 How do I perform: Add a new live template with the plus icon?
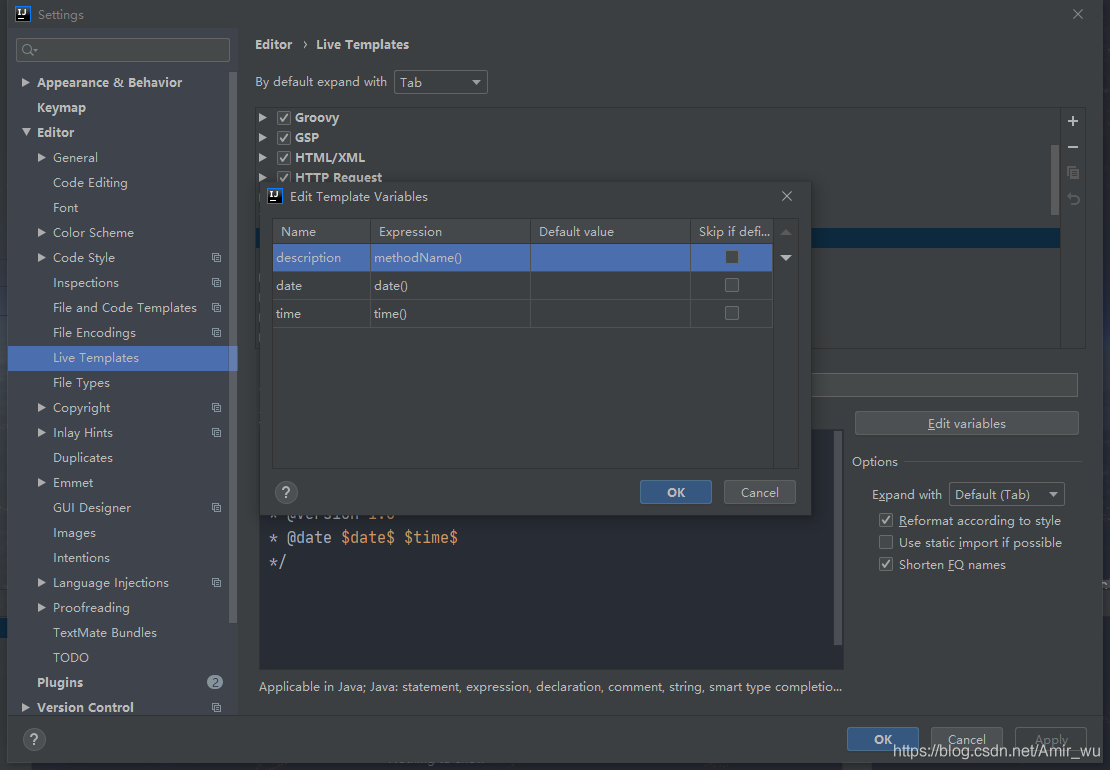tap(1072, 121)
